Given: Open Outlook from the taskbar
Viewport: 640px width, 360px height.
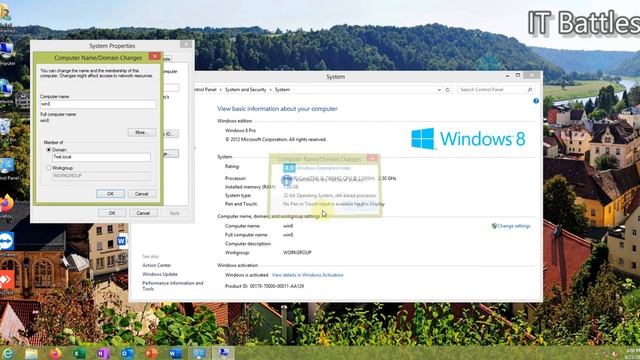Looking at the screenshot, I should [127, 353].
